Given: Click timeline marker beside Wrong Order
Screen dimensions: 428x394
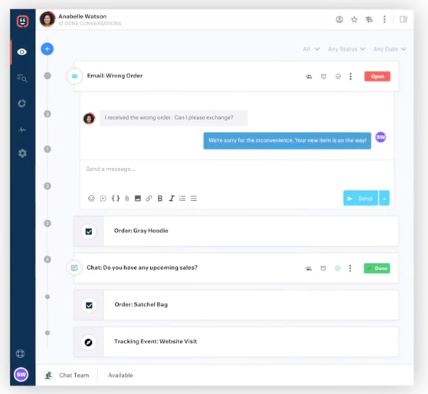Looking at the screenshot, I should 47,76.
